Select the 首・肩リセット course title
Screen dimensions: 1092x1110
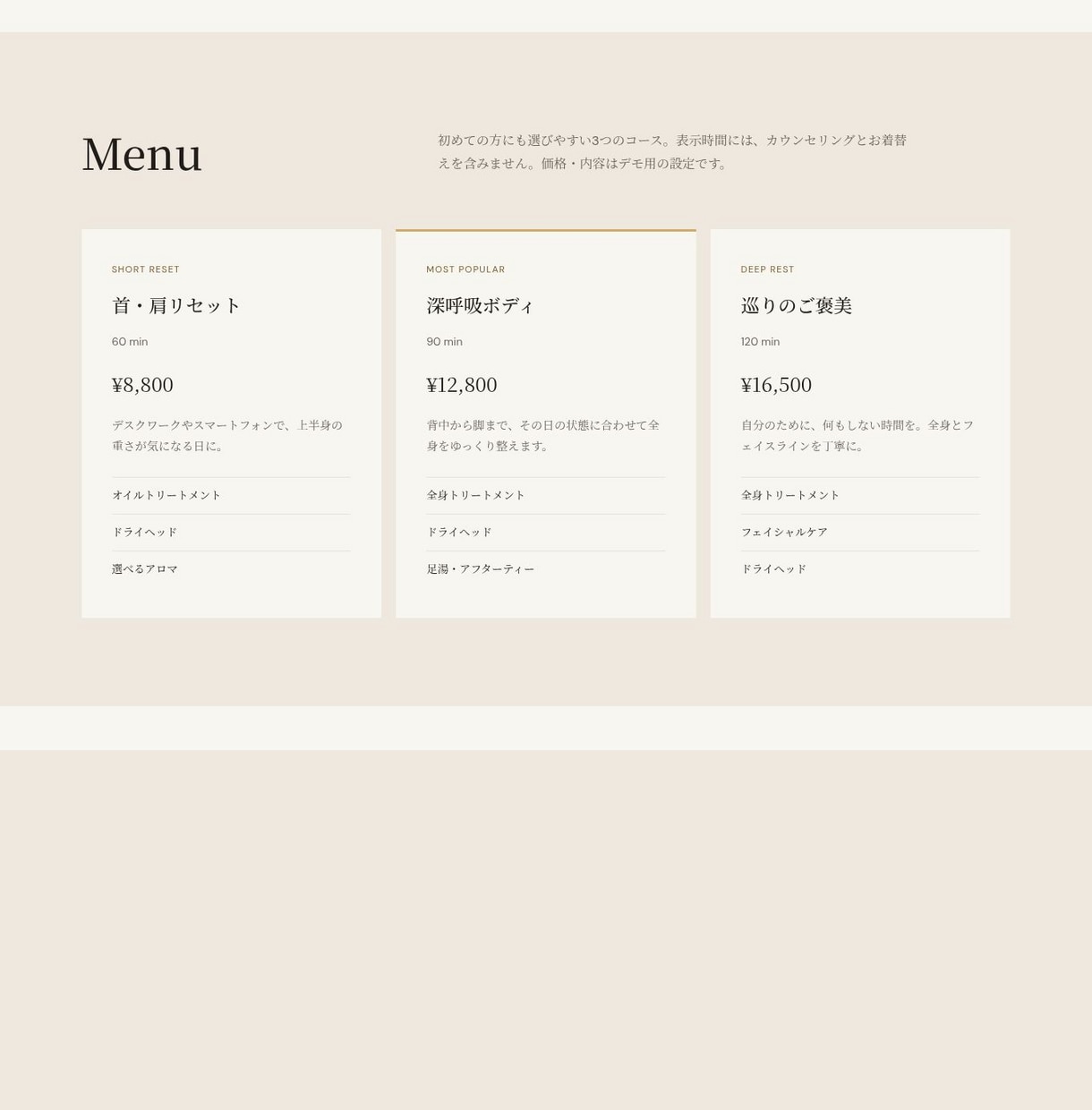(x=176, y=305)
